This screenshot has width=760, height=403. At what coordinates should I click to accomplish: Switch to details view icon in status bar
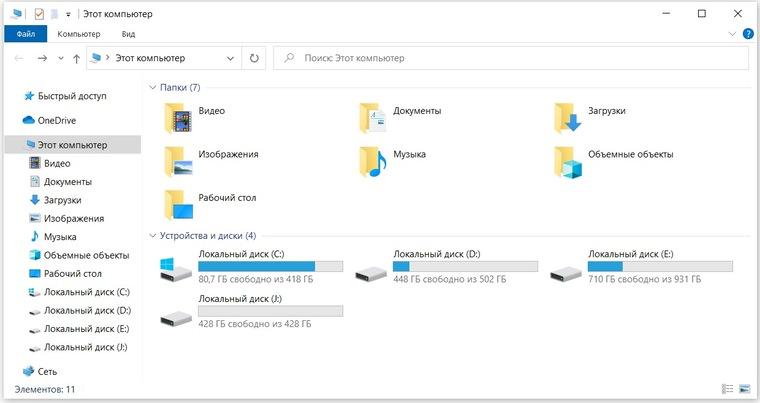[727, 388]
